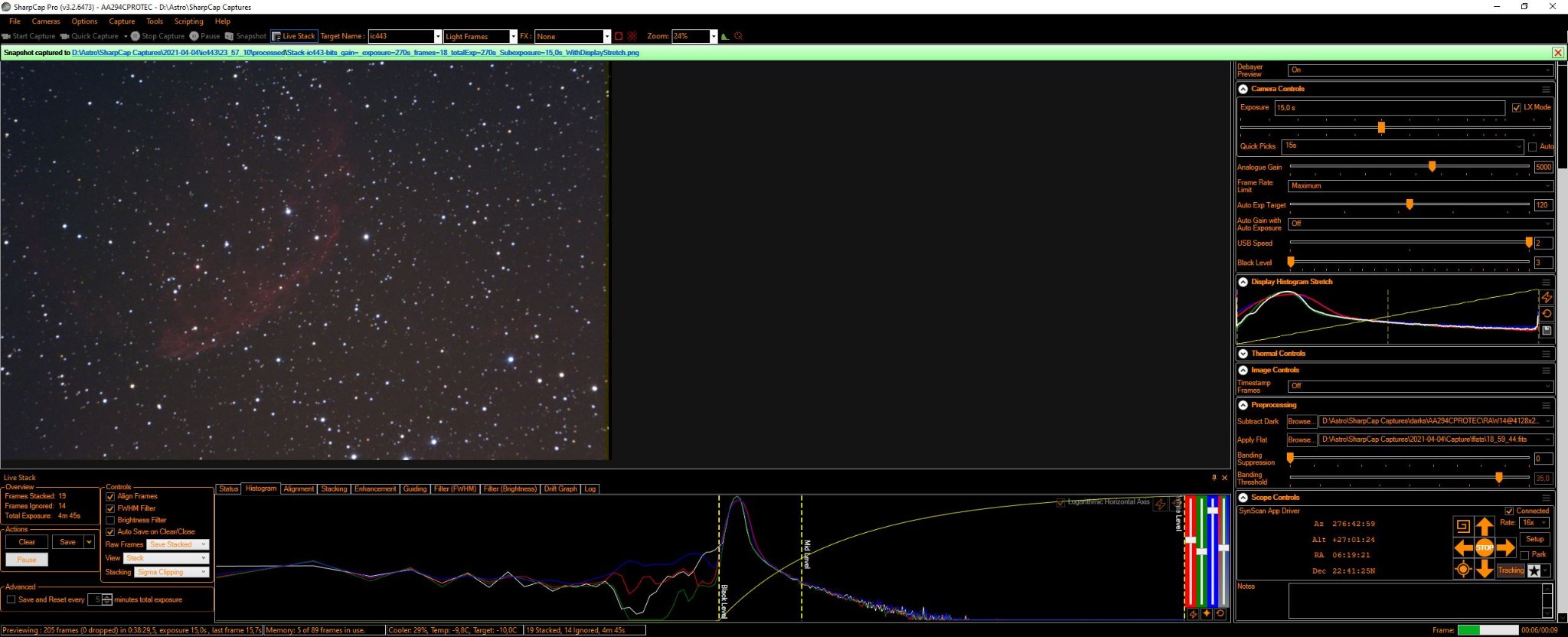
Task: Slew telescope left with the left arrow
Action: pos(1463,547)
